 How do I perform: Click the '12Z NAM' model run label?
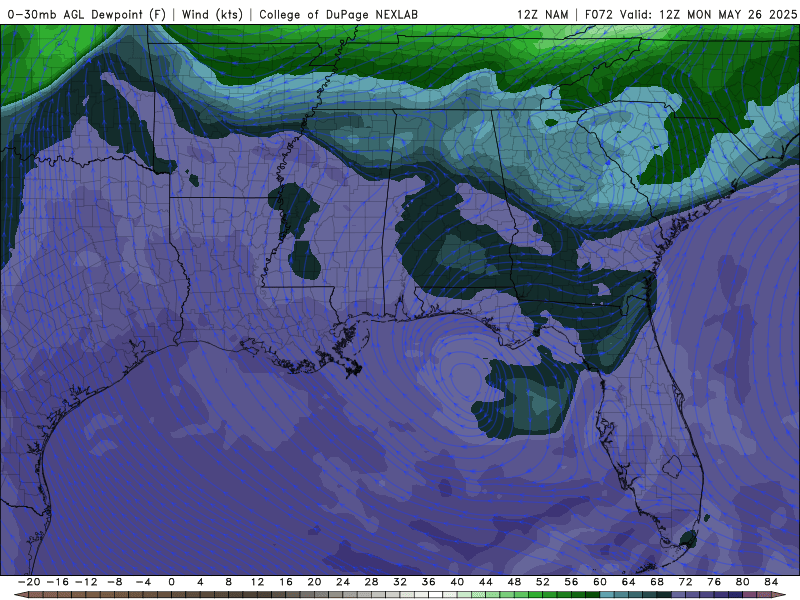[543, 14]
